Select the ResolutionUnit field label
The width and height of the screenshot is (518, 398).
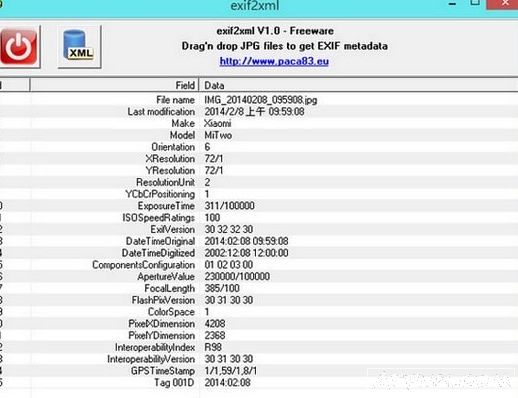click(166, 182)
